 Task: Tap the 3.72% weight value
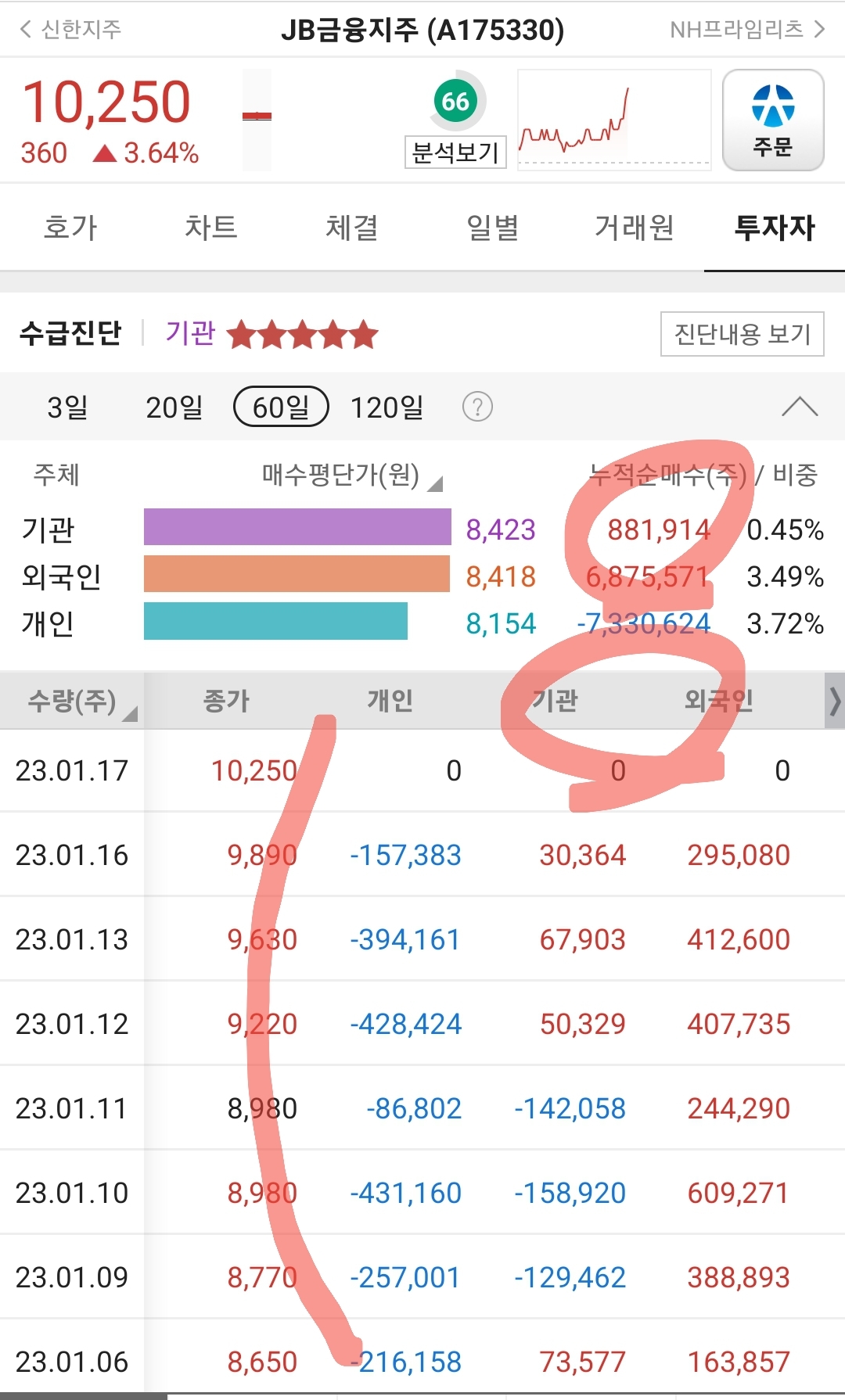click(x=785, y=623)
